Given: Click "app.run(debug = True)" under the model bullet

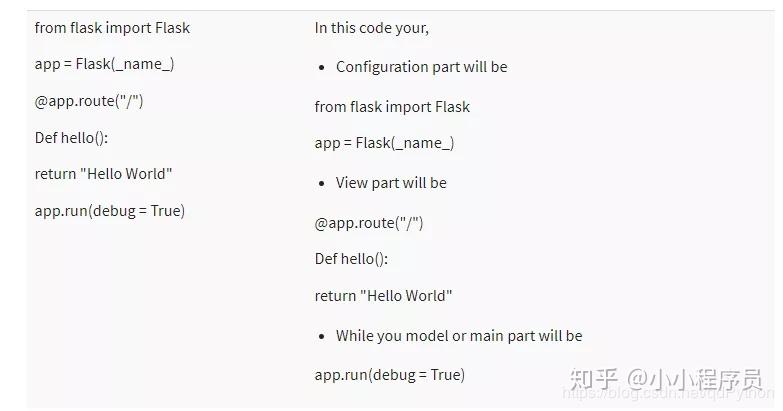Looking at the screenshot, I should click(389, 375).
